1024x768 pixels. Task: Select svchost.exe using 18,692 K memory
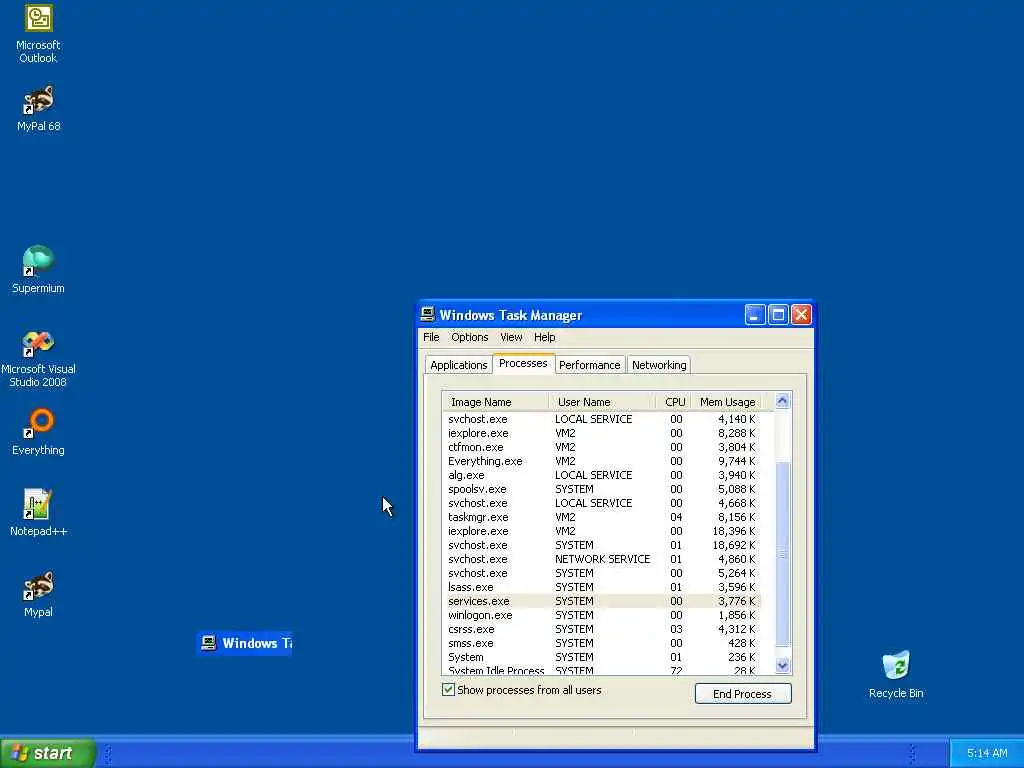point(601,545)
